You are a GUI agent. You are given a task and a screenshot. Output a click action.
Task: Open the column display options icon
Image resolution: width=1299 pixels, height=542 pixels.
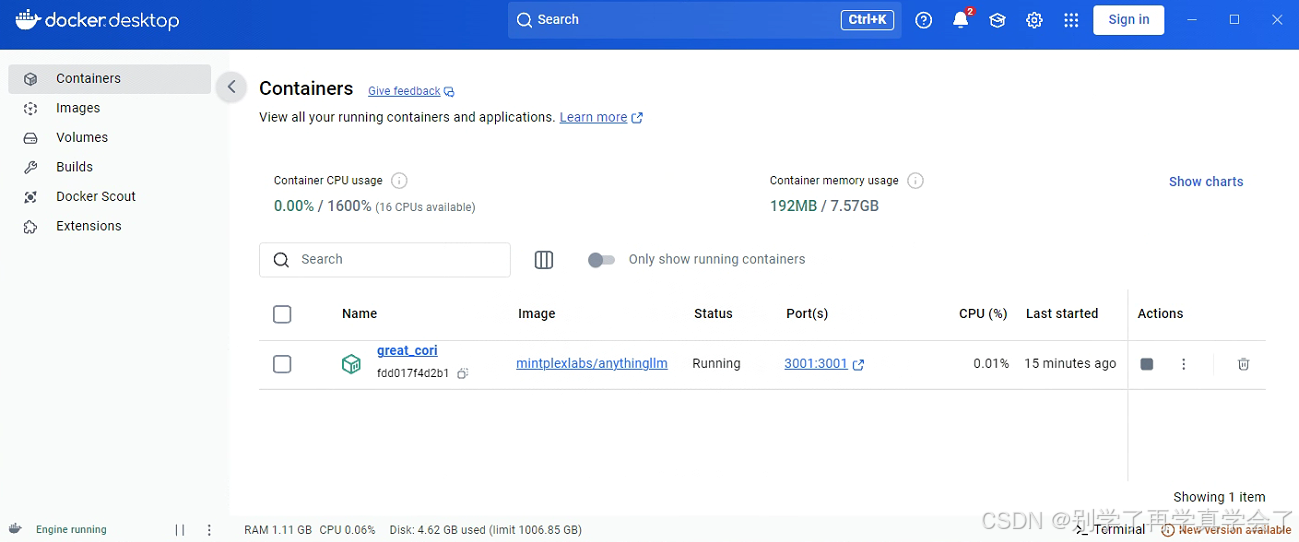[544, 260]
